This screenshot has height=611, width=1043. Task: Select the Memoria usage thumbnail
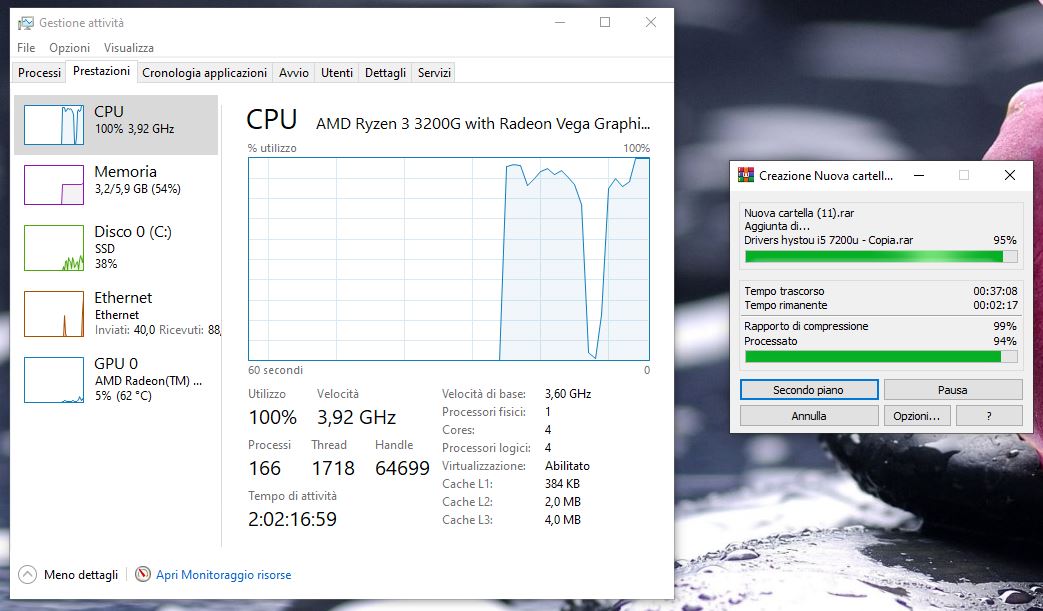click(54, 185)
